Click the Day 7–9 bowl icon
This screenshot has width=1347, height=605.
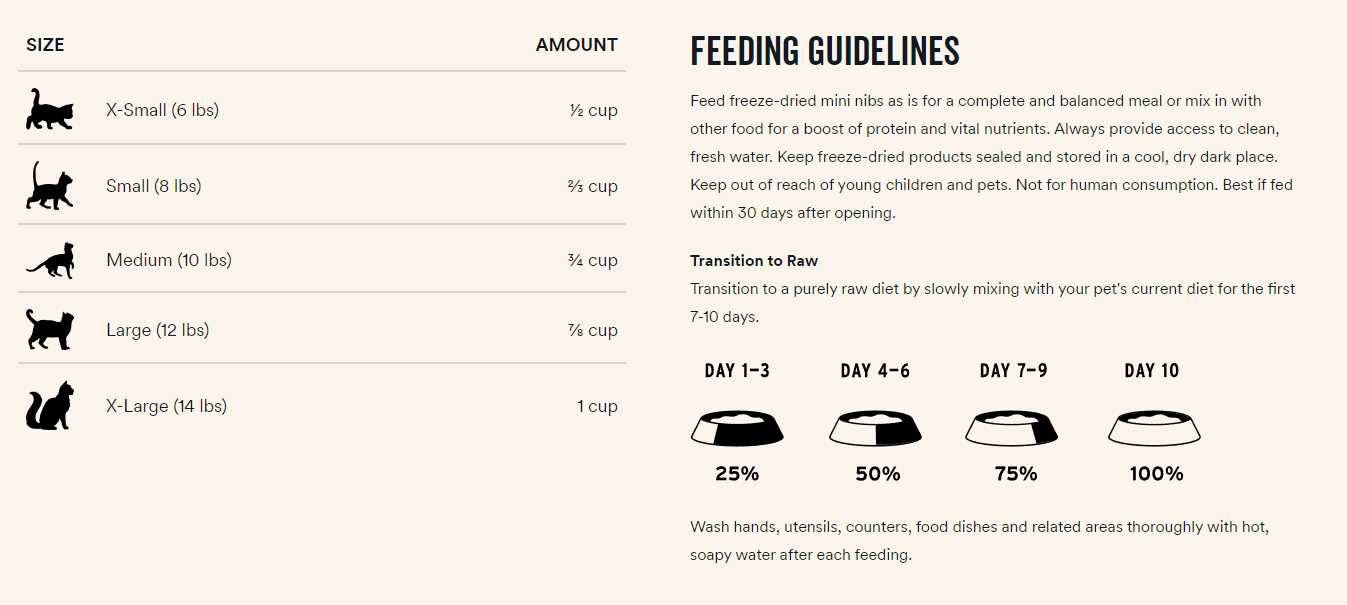[x=1013, y=428]
